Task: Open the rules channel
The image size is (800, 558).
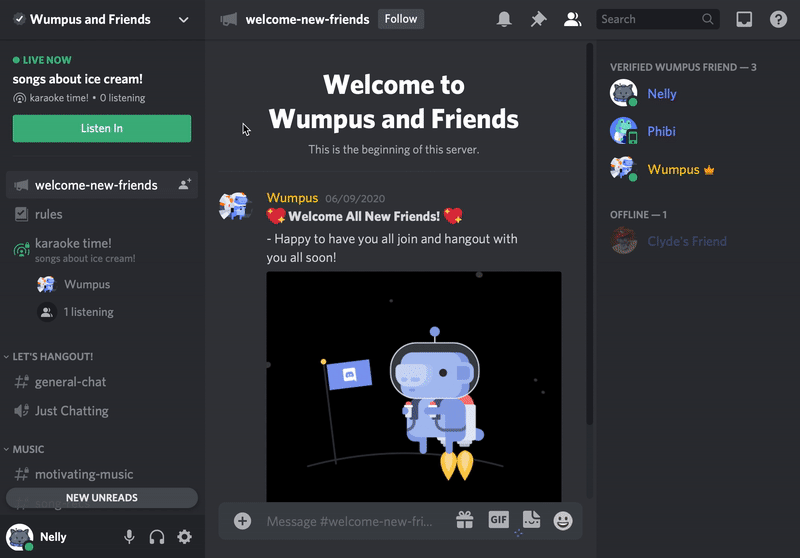Action: pyautogui.click(x=102, y=214)
